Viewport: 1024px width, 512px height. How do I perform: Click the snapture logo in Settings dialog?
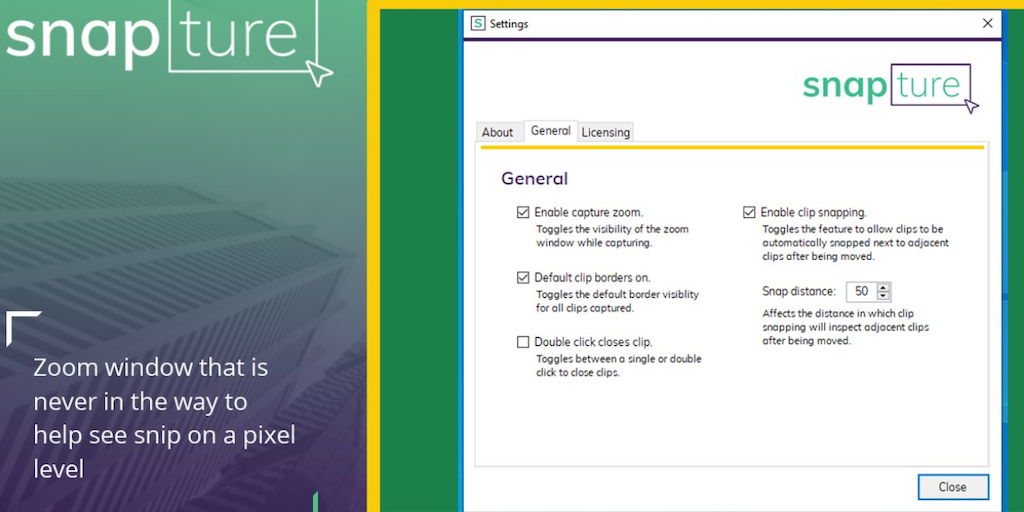tap(891, 88)
